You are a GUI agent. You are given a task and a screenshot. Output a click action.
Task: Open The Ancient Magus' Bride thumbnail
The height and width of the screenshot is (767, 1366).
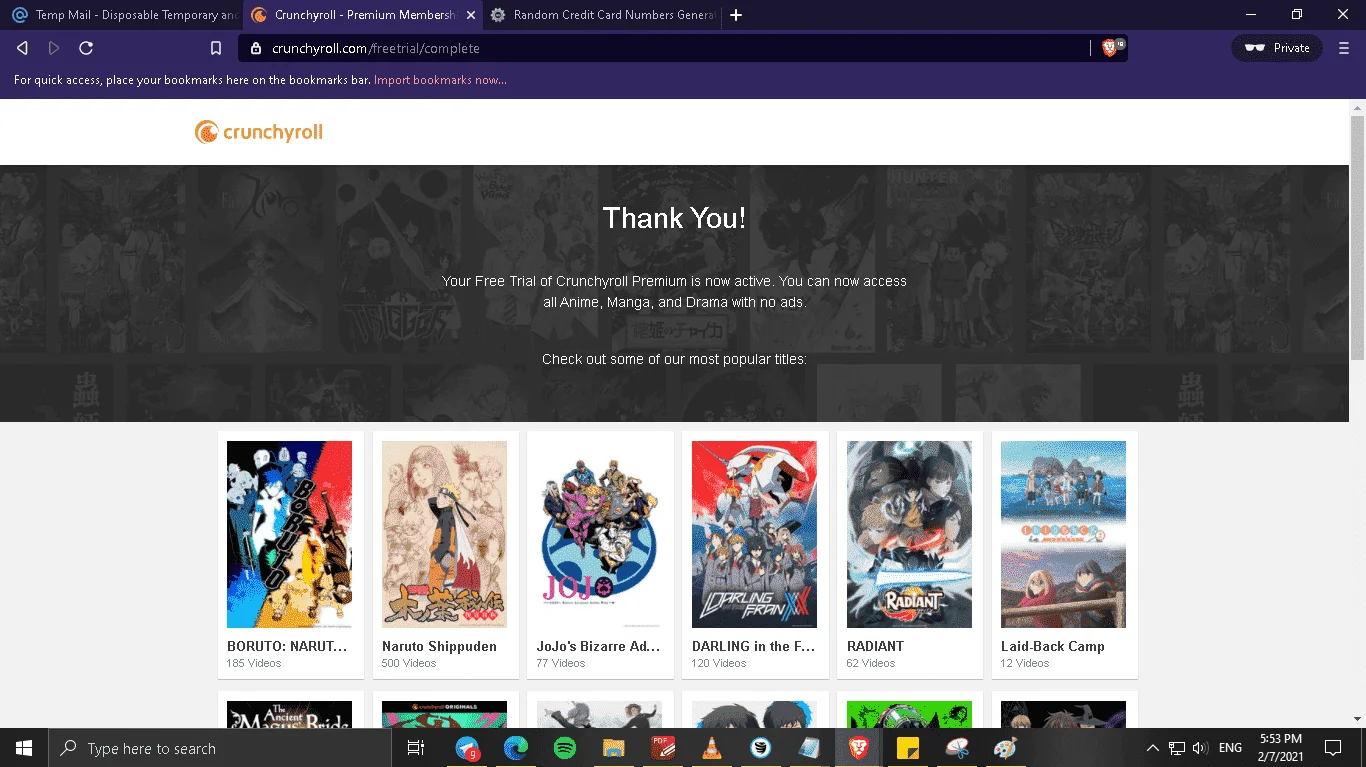click(x=289, y=714)
